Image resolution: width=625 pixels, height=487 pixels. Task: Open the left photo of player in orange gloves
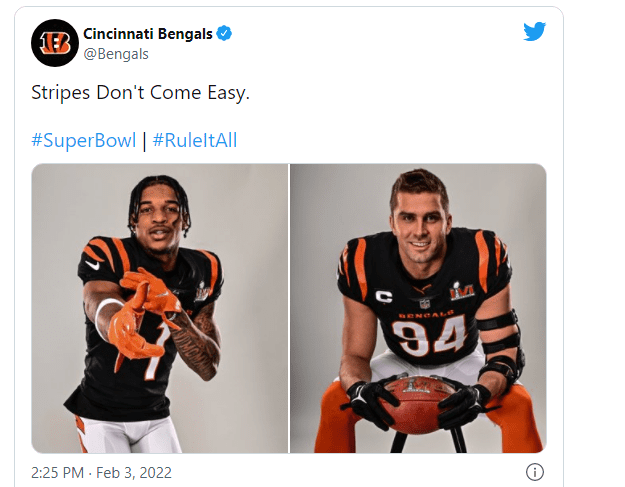click(x=160, y=308)
